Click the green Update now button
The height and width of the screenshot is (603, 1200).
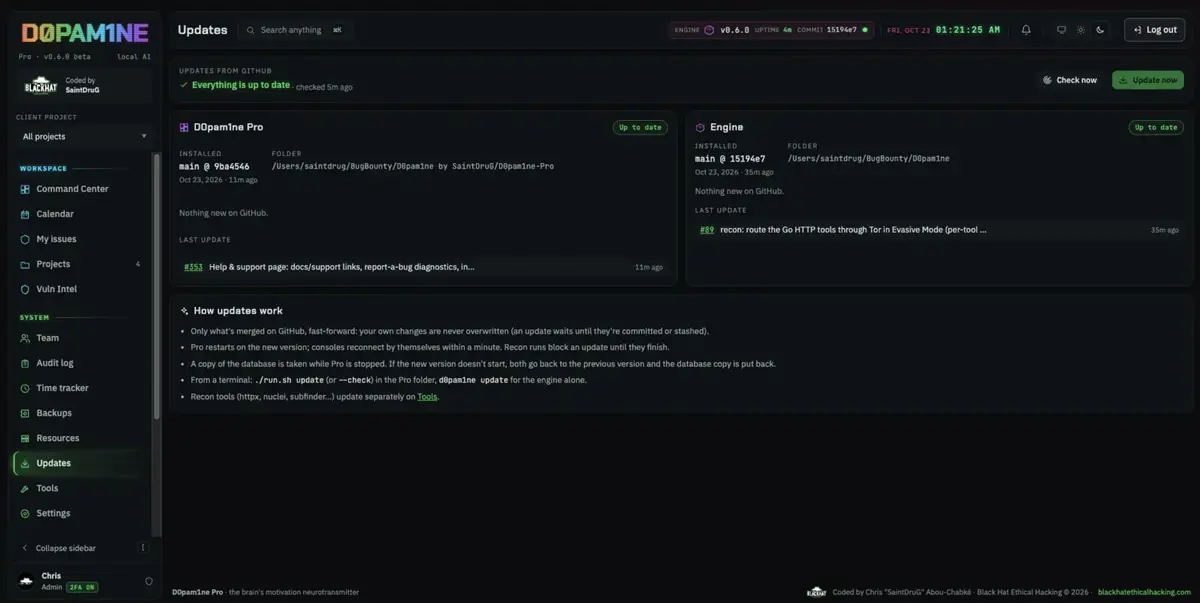pyautogui.click(x=1147, y=80)
